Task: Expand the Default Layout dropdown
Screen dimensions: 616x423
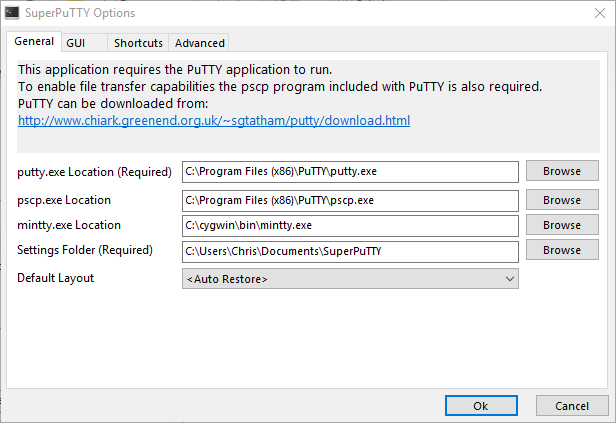Action: 350,279
